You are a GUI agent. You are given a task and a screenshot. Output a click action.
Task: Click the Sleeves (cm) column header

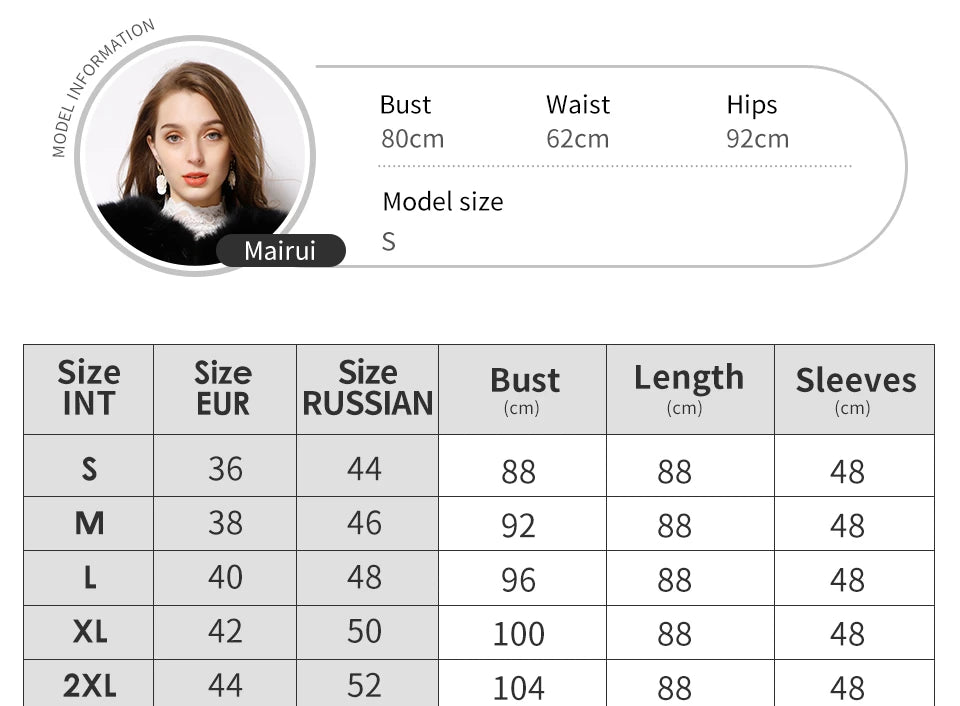854,389
